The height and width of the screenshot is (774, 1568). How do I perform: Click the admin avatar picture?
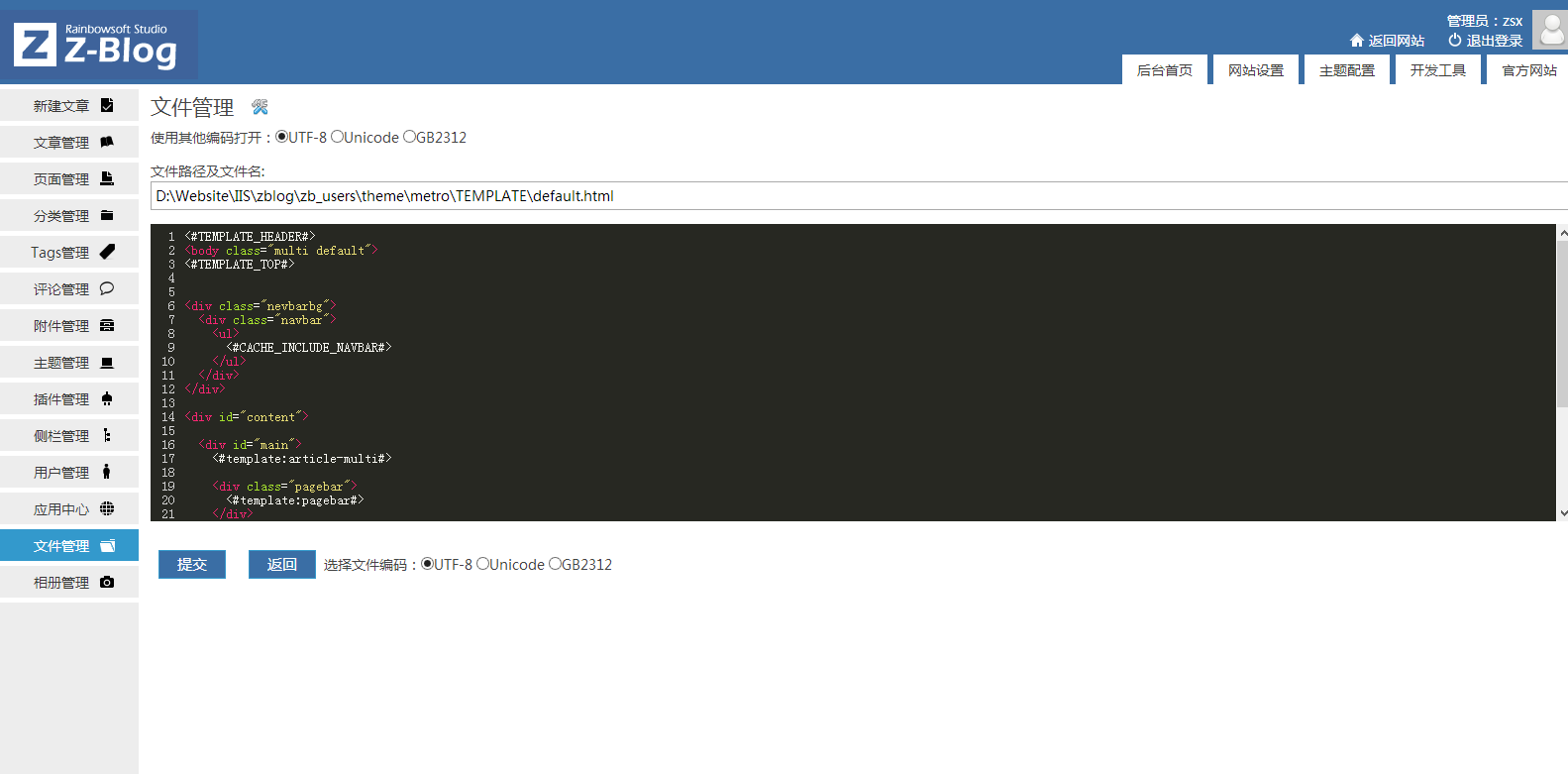pyautogui.click(x=1550, y=30)
